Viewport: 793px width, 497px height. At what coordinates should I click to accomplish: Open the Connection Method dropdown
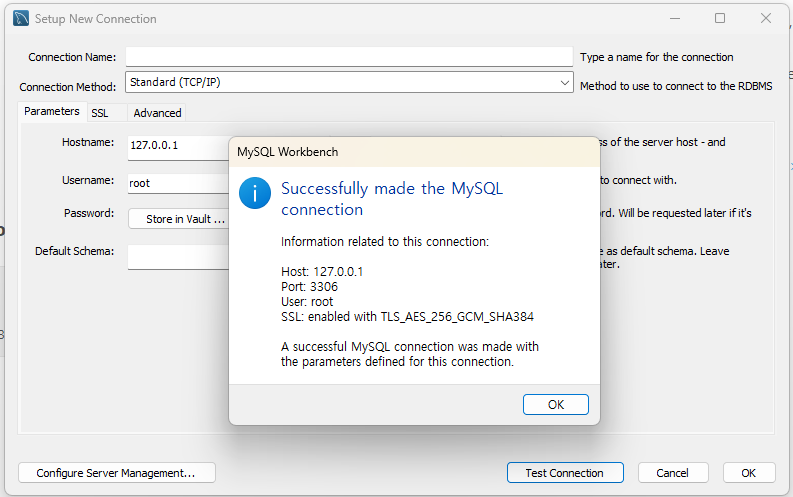pyautogui.click(x=349, y=82)
